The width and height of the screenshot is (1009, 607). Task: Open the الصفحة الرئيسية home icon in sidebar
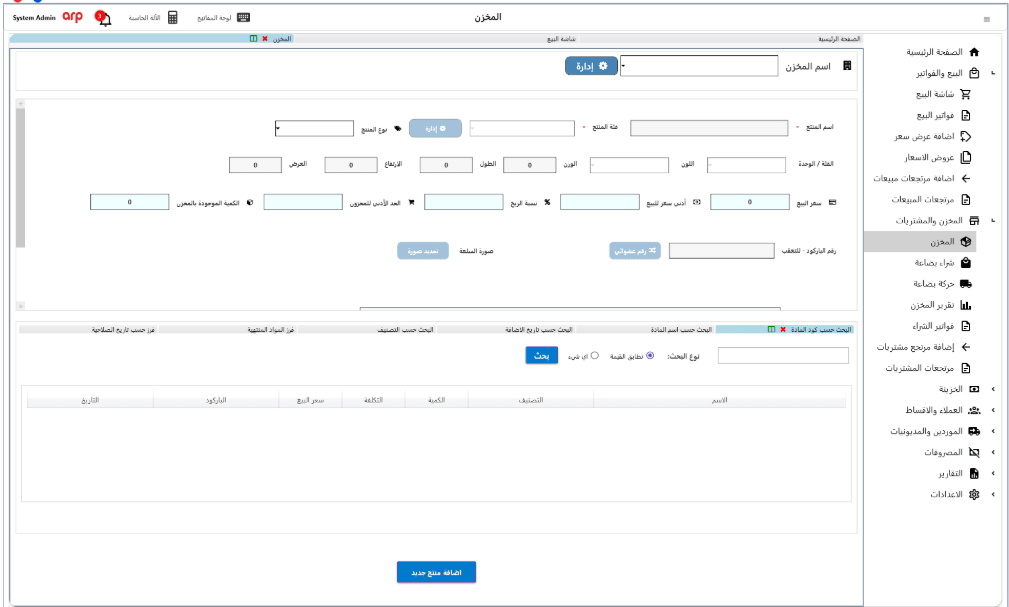point(974,52)
